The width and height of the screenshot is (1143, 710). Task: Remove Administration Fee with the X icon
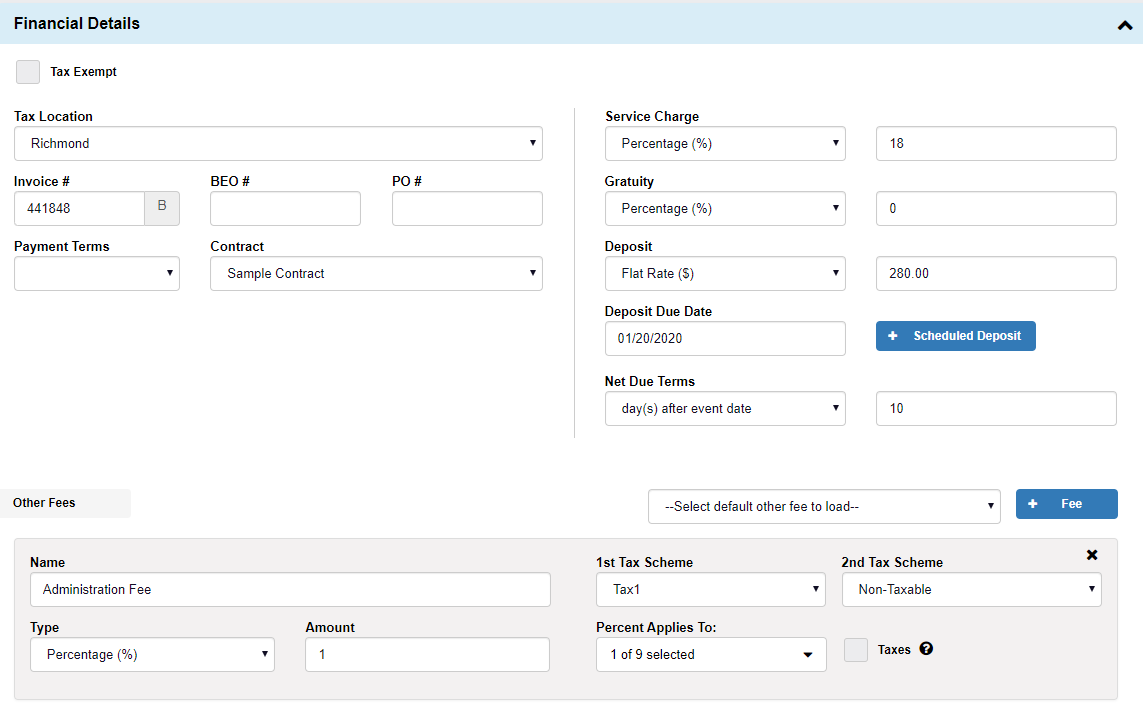click(1092, 555)
